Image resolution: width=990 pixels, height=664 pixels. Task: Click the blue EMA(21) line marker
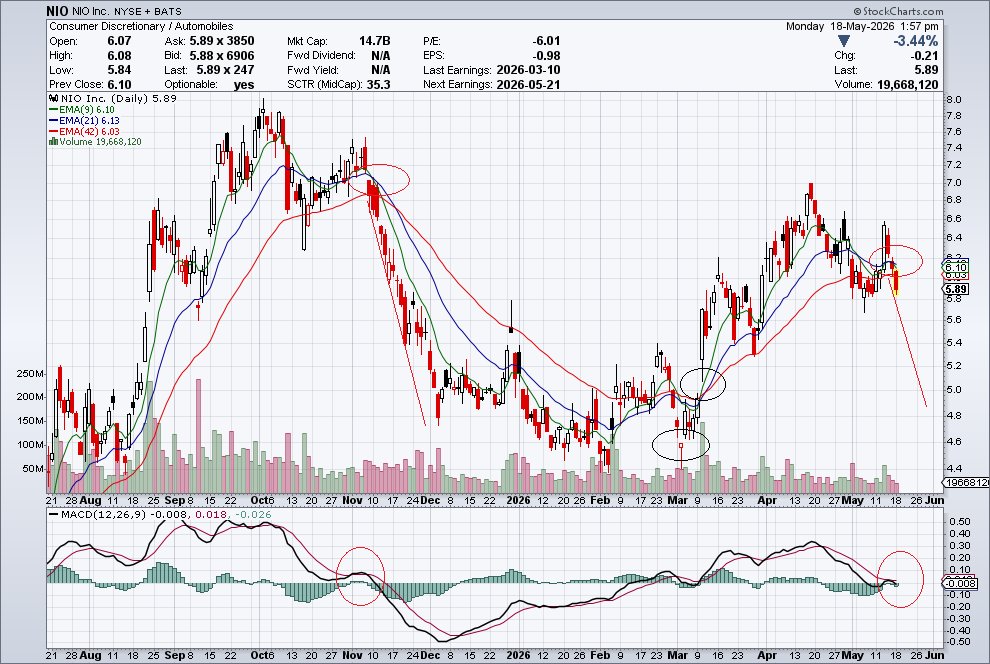click(x=54, y=121)
